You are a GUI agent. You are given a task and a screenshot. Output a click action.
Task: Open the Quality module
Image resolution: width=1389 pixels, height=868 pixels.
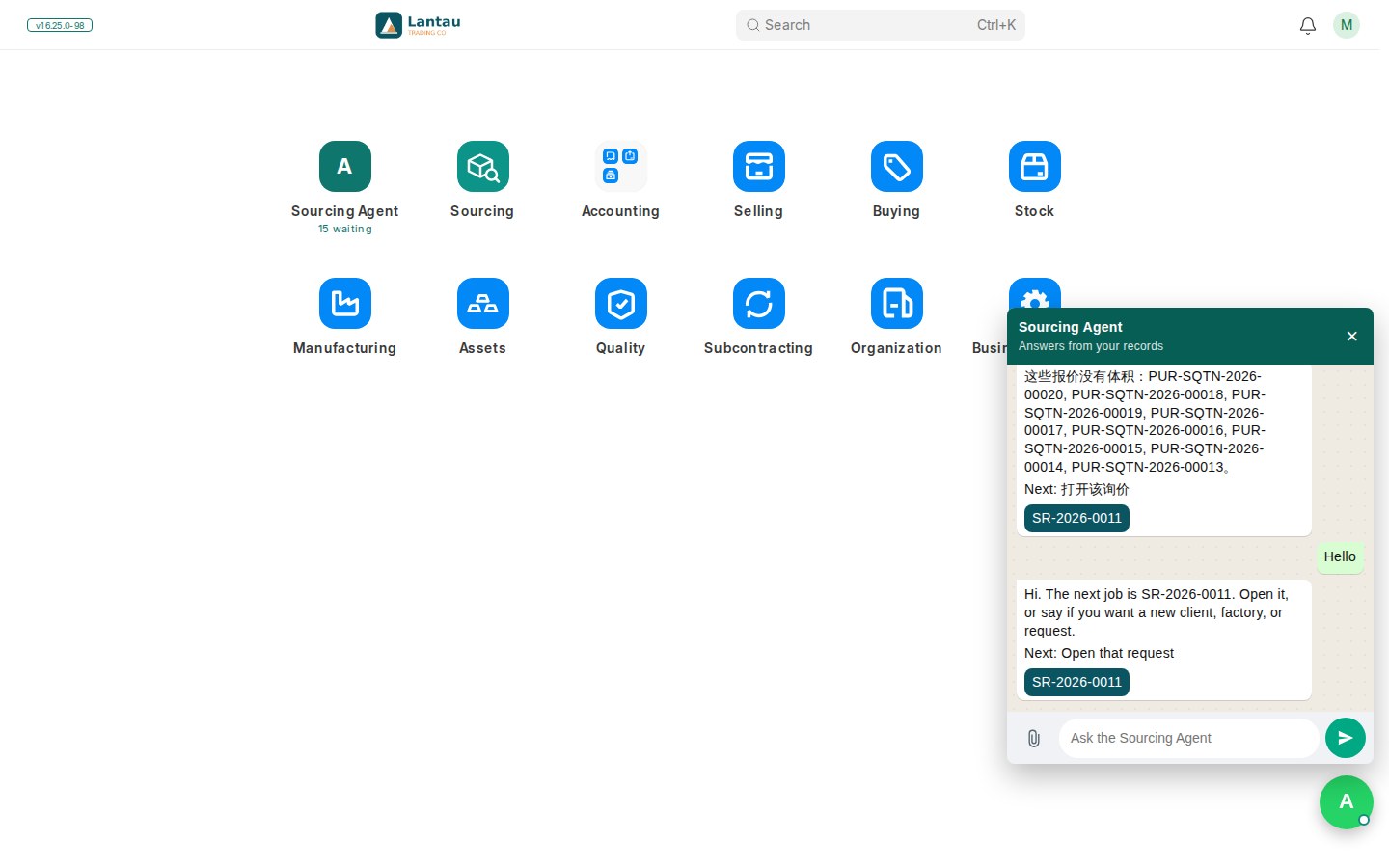pyautogui.click(x=620, y=304)
